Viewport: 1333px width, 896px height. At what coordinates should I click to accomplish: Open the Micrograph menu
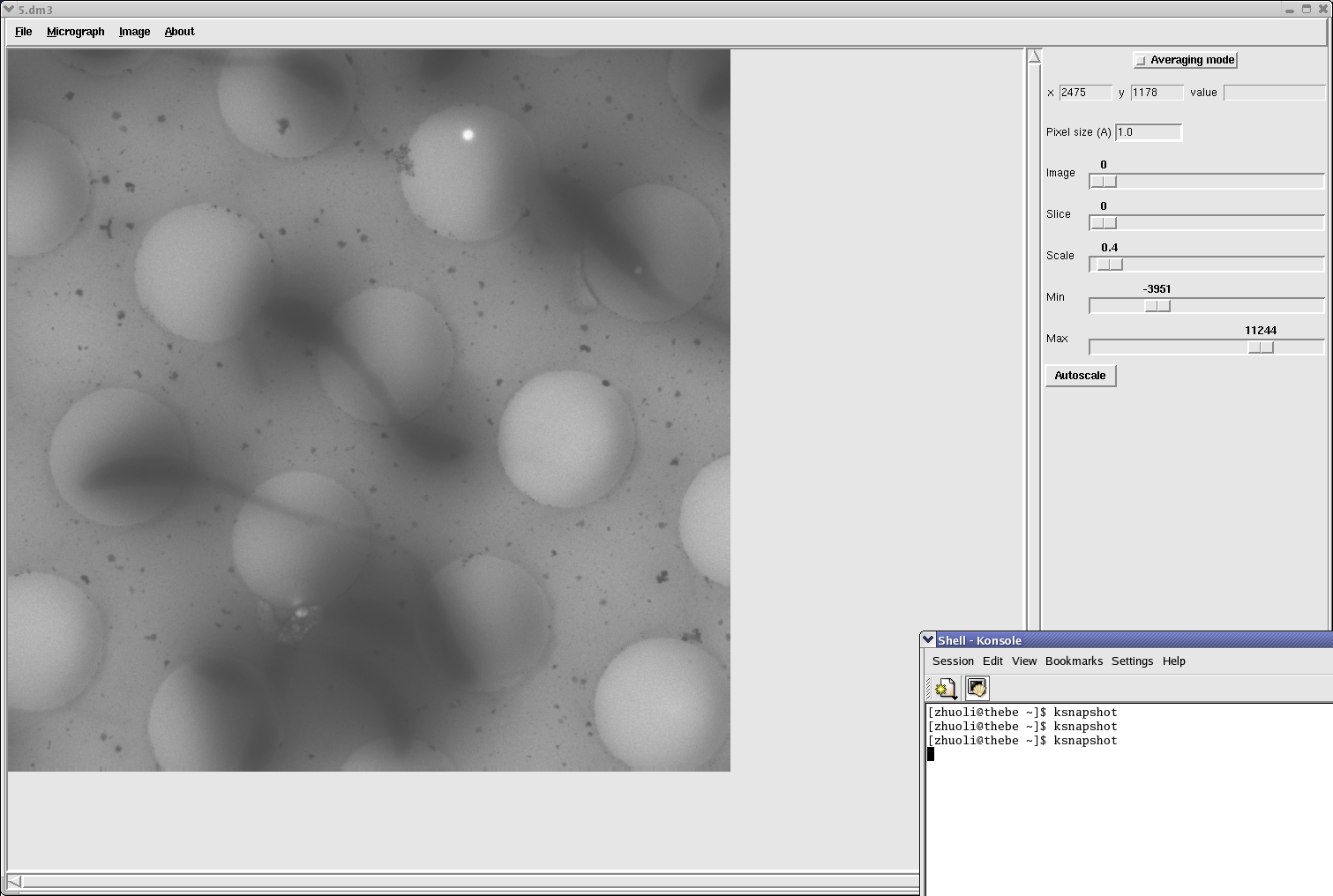tap(75, 32)
